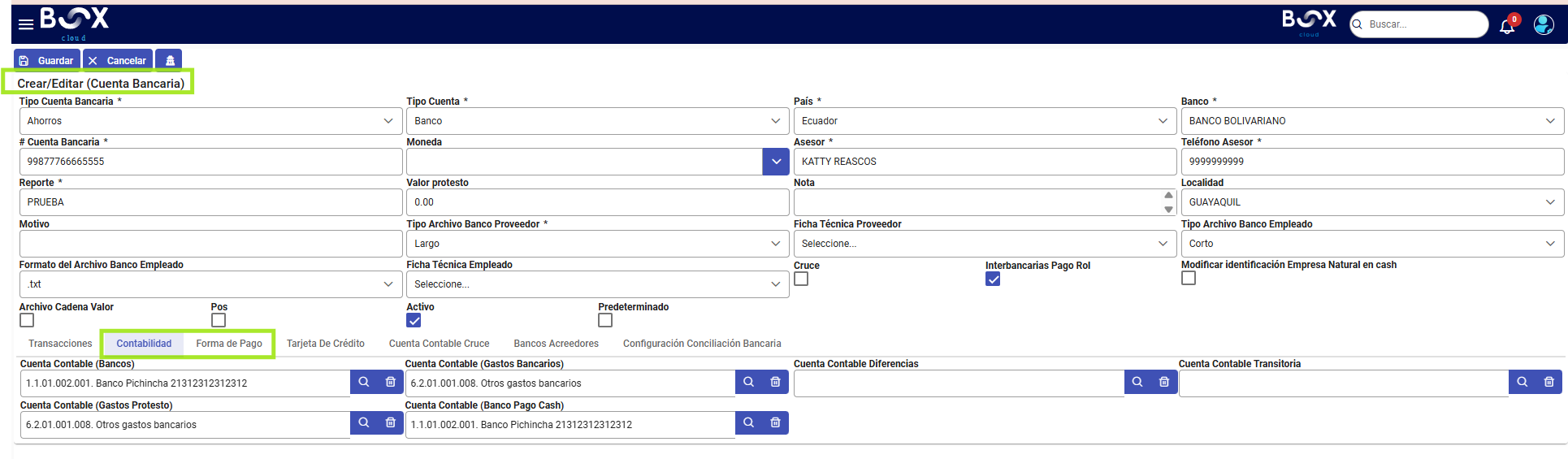
Task: Switch to Bancos Acreedores tab
Action: click(556, 344)
